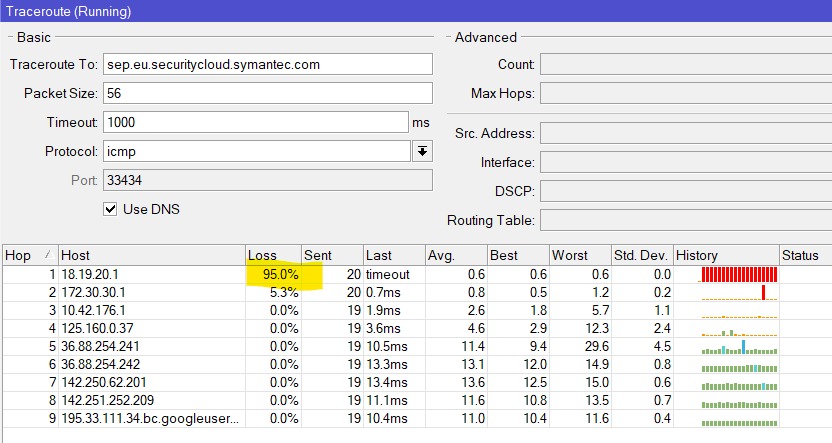Click the history graph for hop 9
This screenshot has height=443, width=832.
[739, 423]
